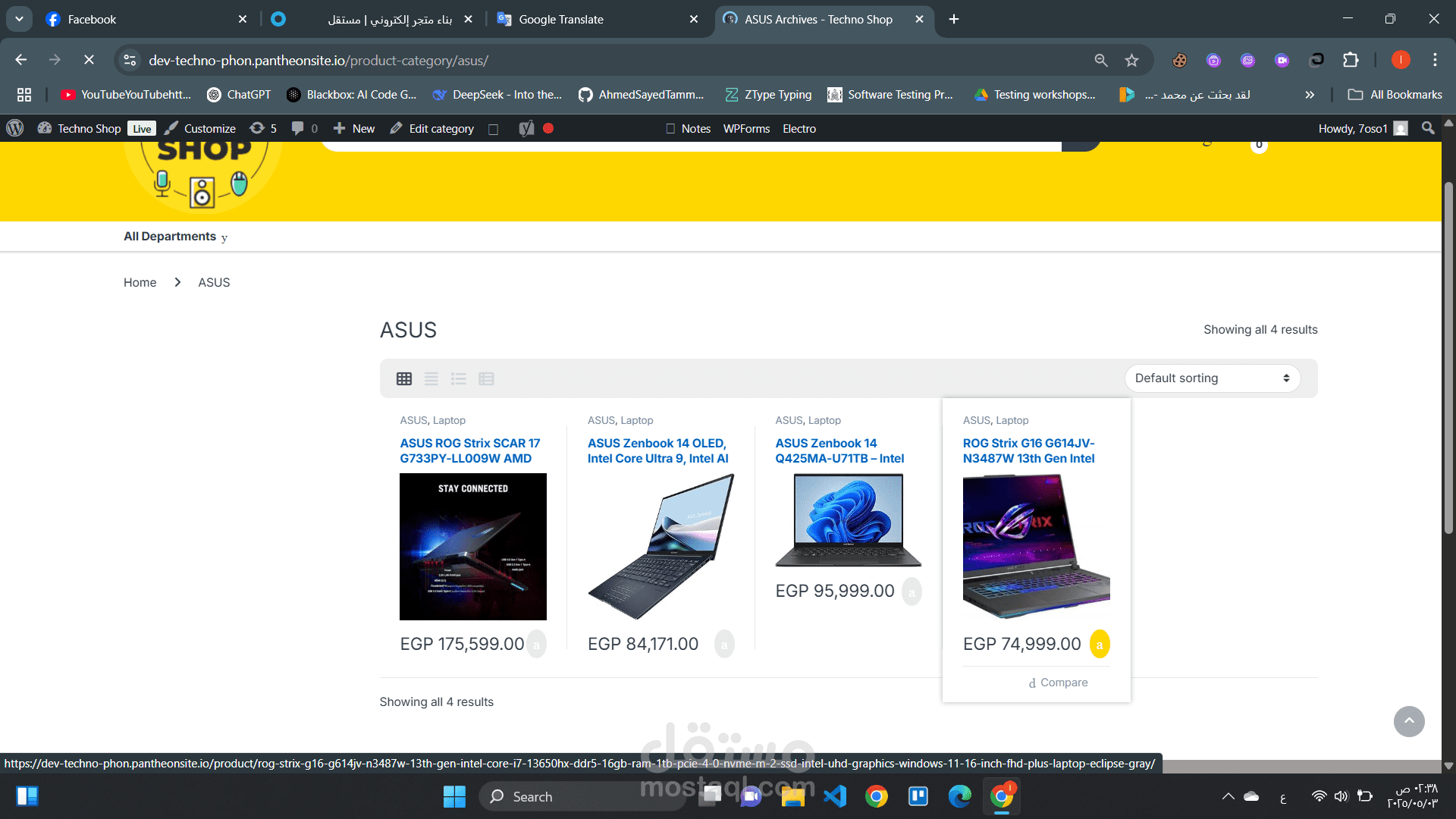Open the Default sorting dropdown
Image resolution: width=1456 pixels, height=819 pixels.
[1212, 378]
